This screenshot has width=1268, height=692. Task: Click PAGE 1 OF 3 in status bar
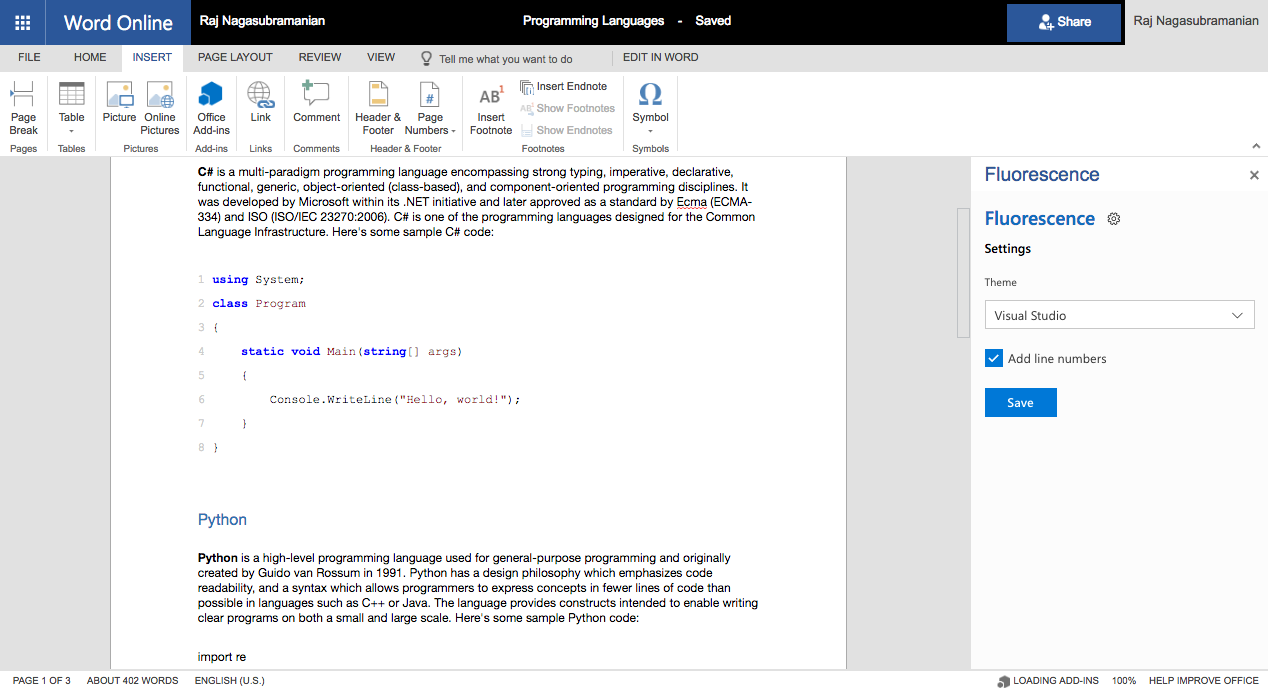coord(41,680)
